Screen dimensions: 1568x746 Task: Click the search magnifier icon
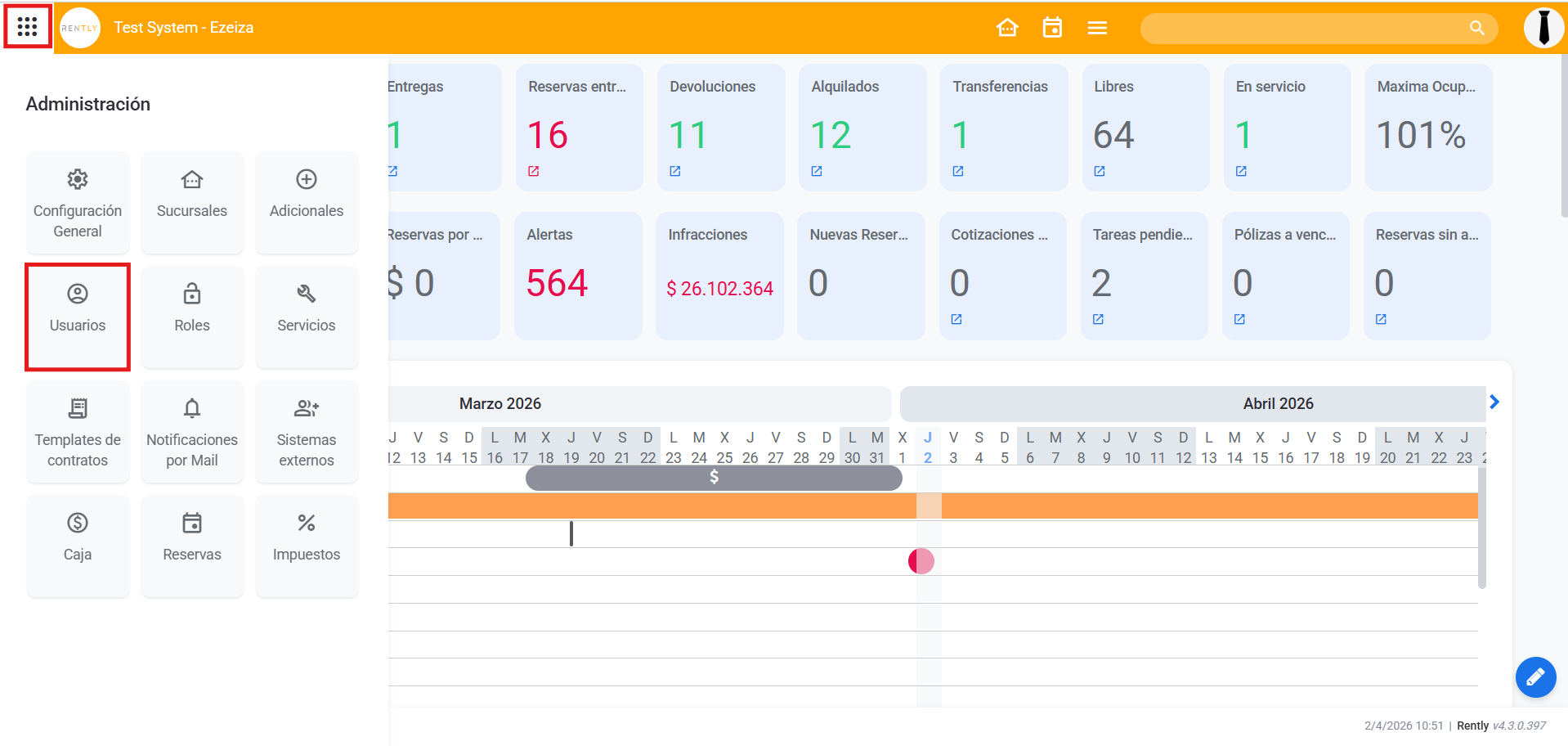(1476, 28)
